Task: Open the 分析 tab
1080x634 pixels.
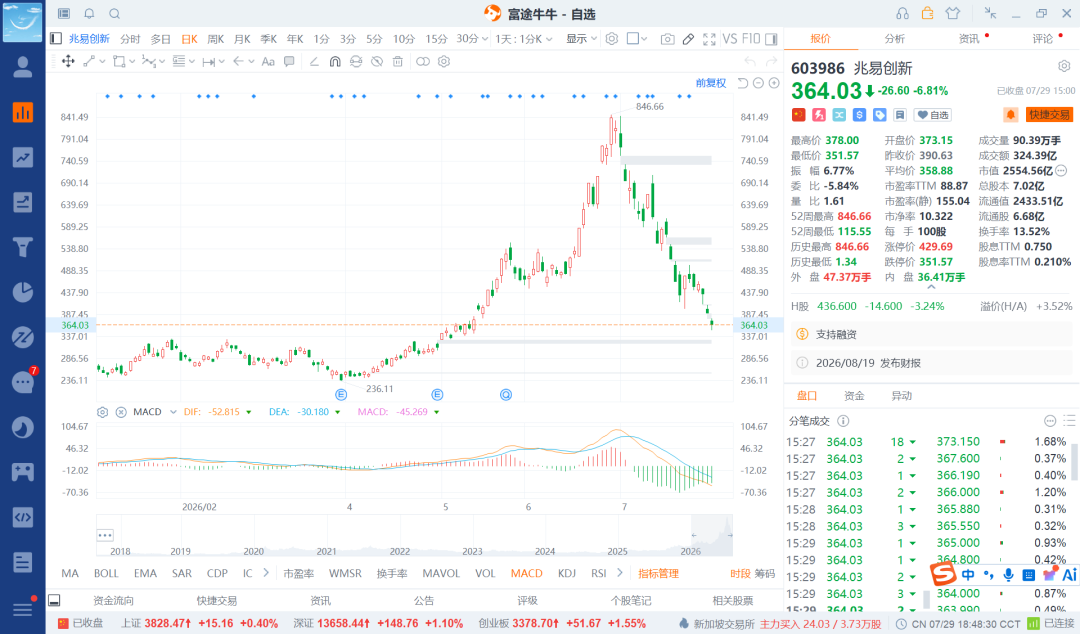Action: pyautogui.click(x=895, y=39)
